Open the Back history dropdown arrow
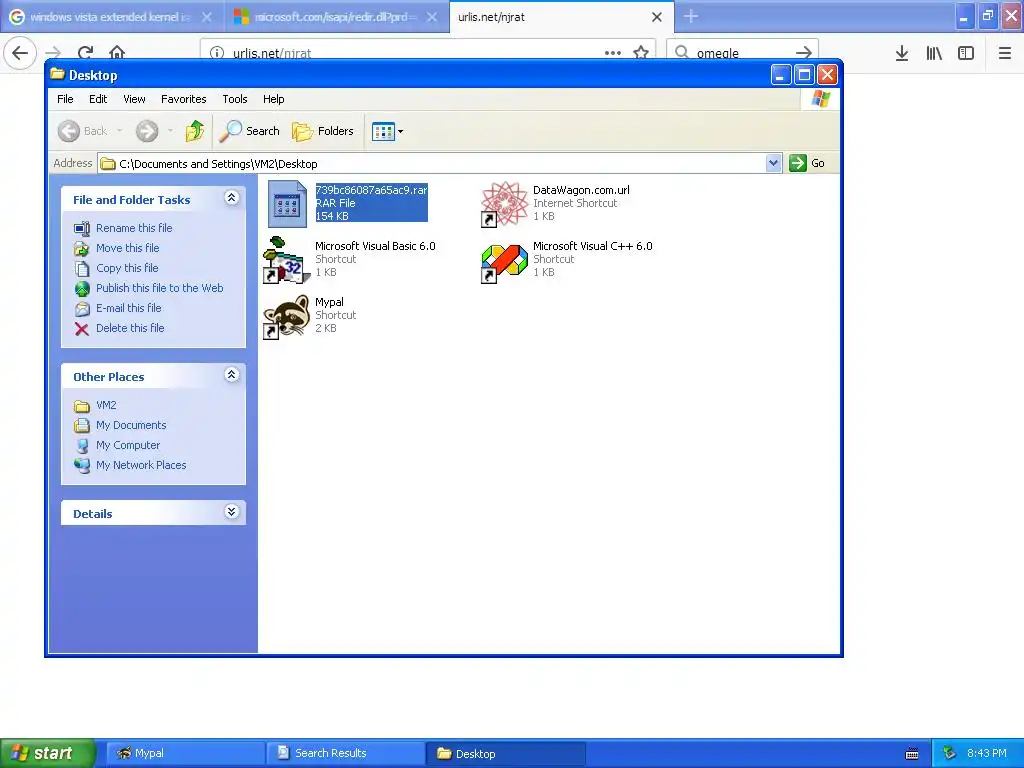Screen dimensions: 1024x768 coord(120,131)
